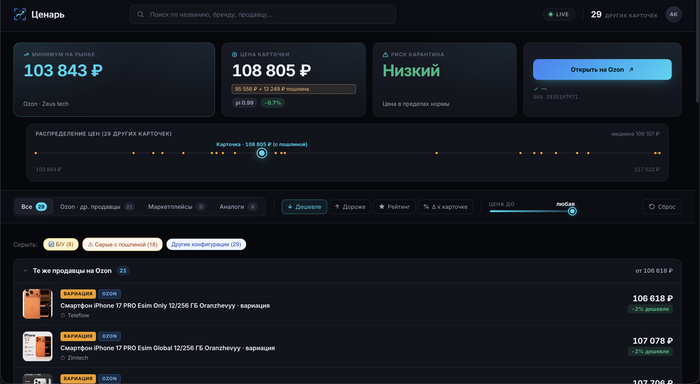Image resolution: width=700 pixels, height=384 pixels.
Task: Collapse the "Те же продавцы на Ozon" section
Action: 25,271
